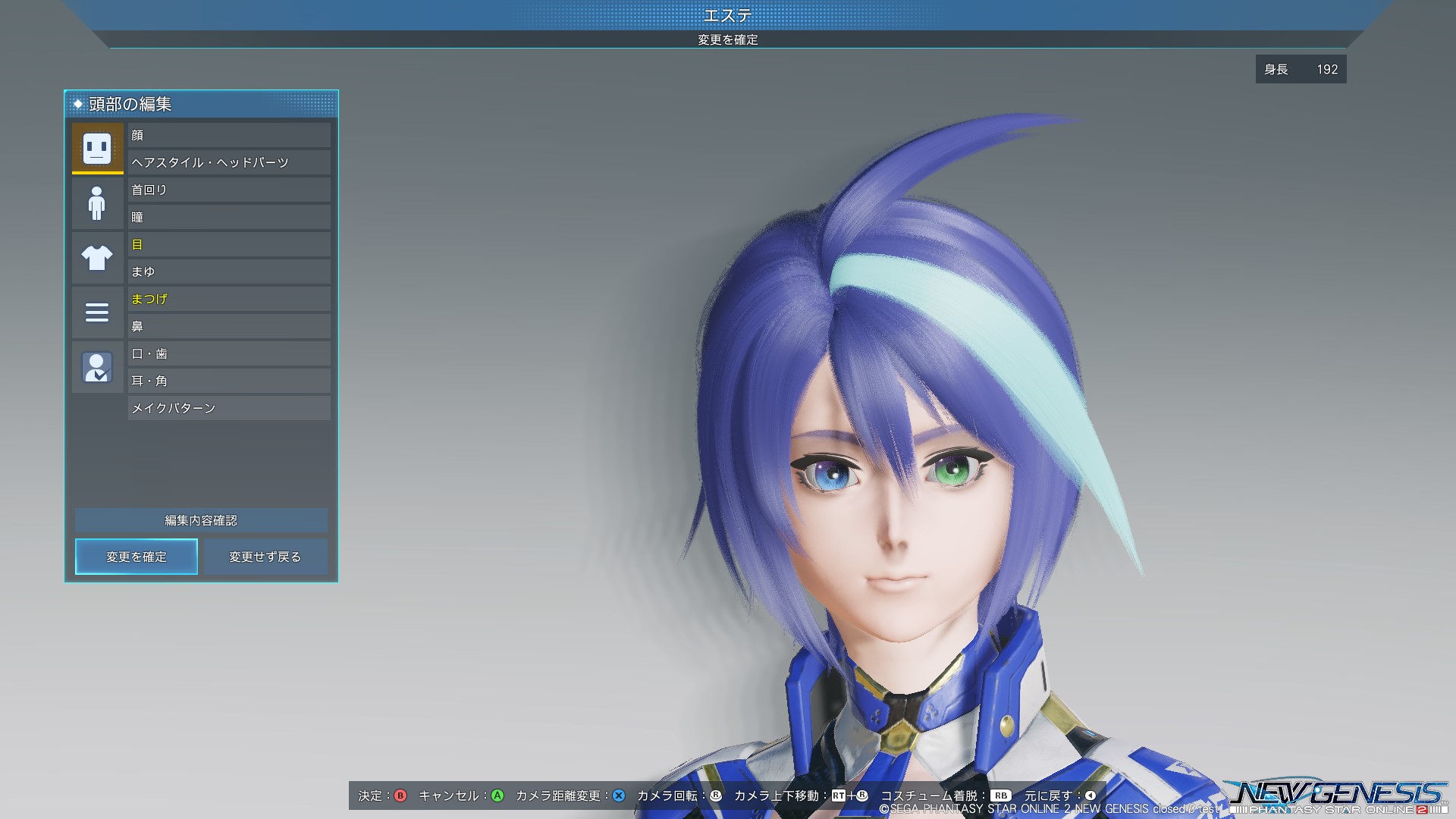Select the まゆ eyebrow menu item
This screenshot has height=819, width=1456.
click(x=229, y=271)
